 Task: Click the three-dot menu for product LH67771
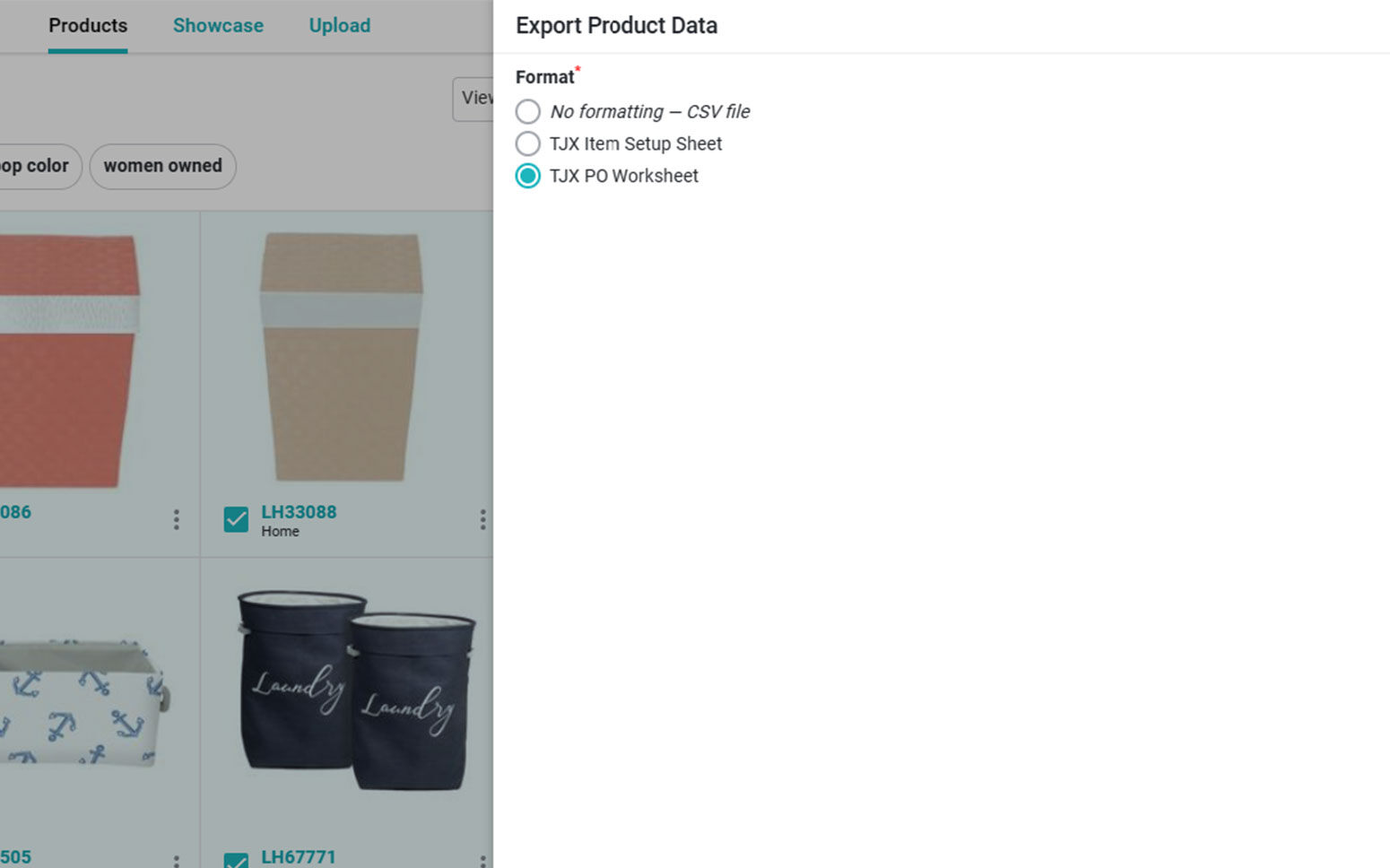coord(482,861)
